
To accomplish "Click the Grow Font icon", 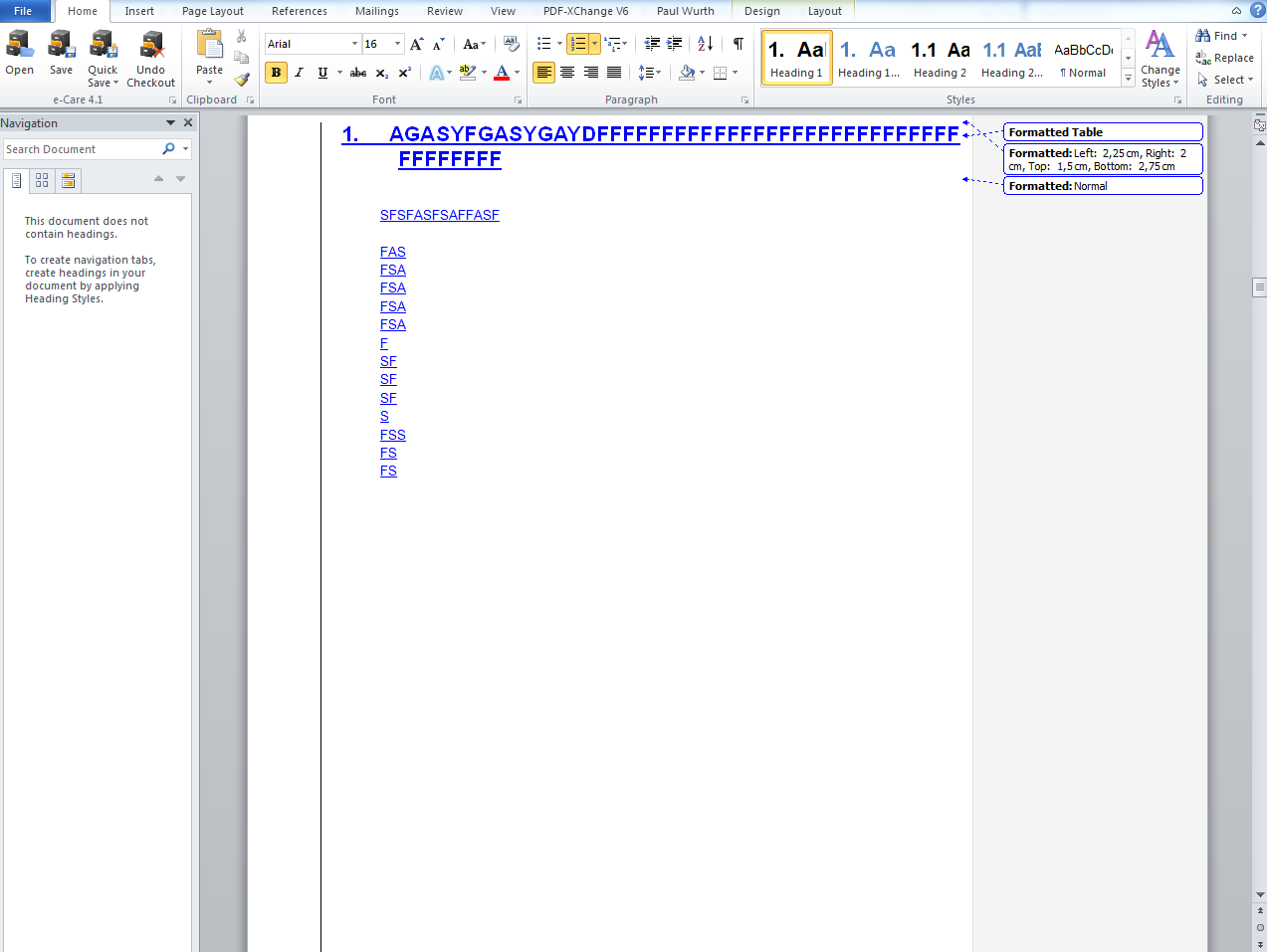I will coord(417,44).
